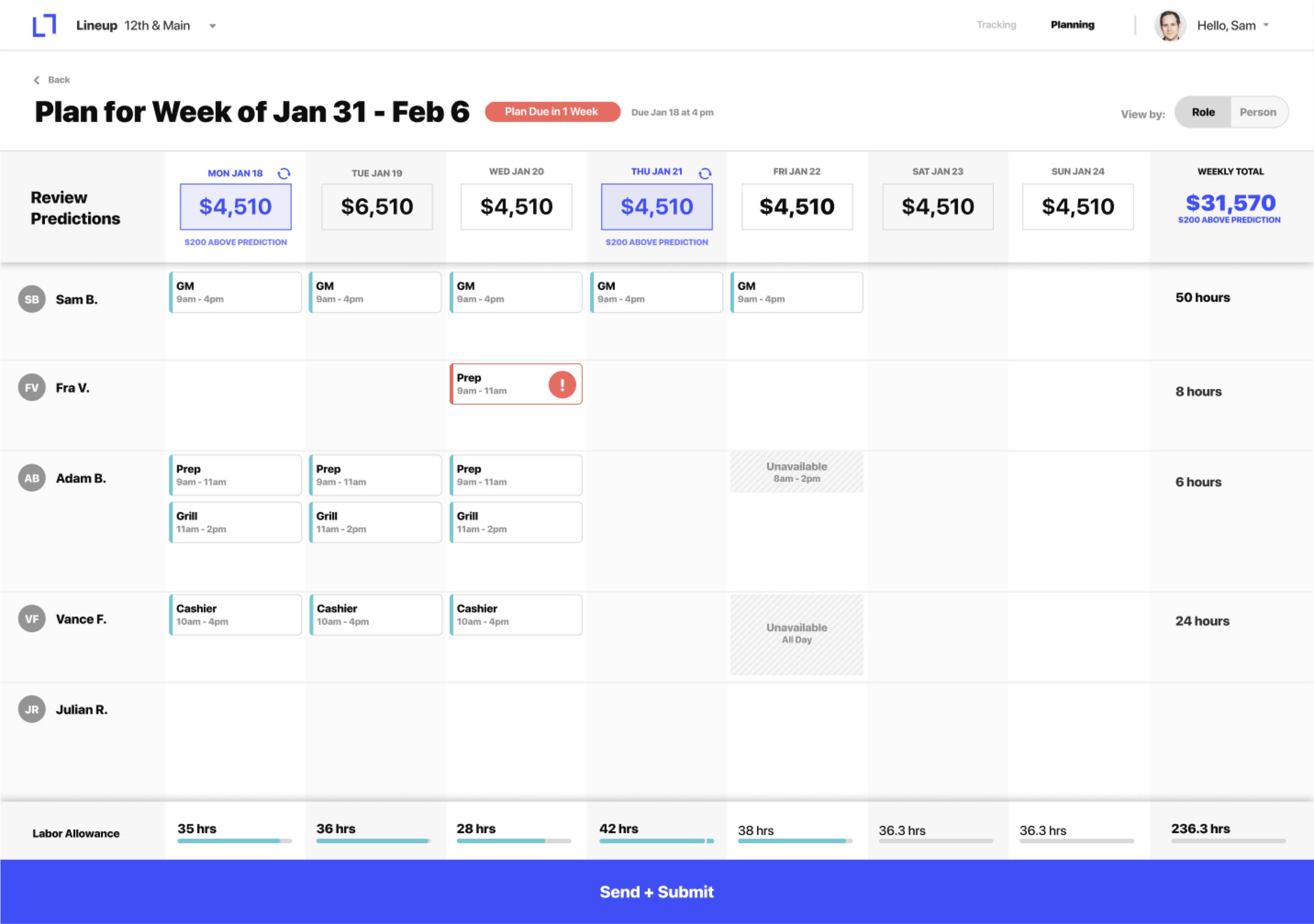Click the Thursday 42 hrs labor allowance bar
The width and height of the screenshot is (1314, 924).
point(656,841)
